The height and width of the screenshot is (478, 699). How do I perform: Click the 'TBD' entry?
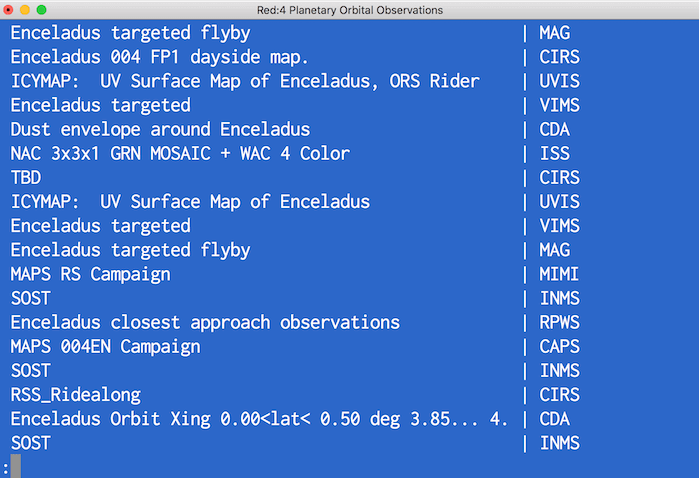[x=26, y=178]
